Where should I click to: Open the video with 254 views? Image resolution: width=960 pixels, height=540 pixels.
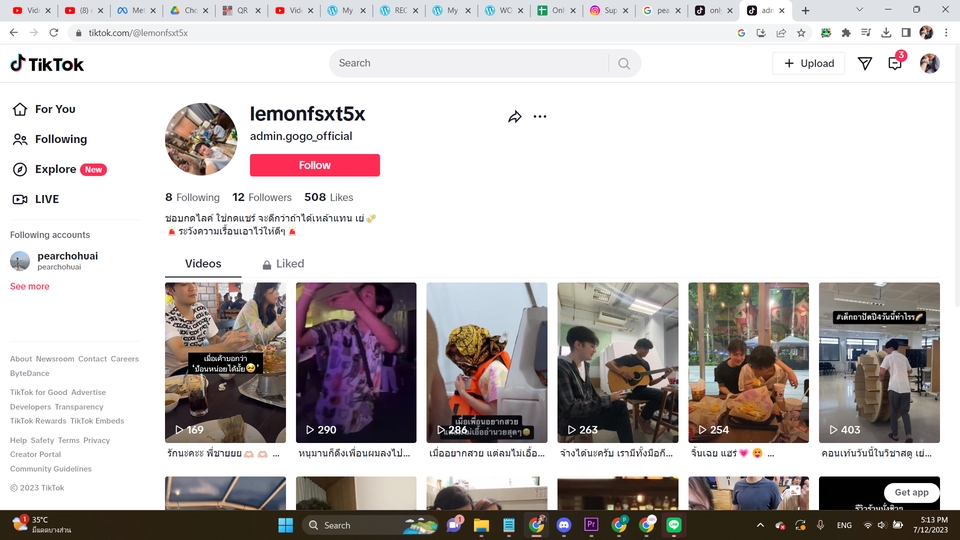(x=748, y=362)
